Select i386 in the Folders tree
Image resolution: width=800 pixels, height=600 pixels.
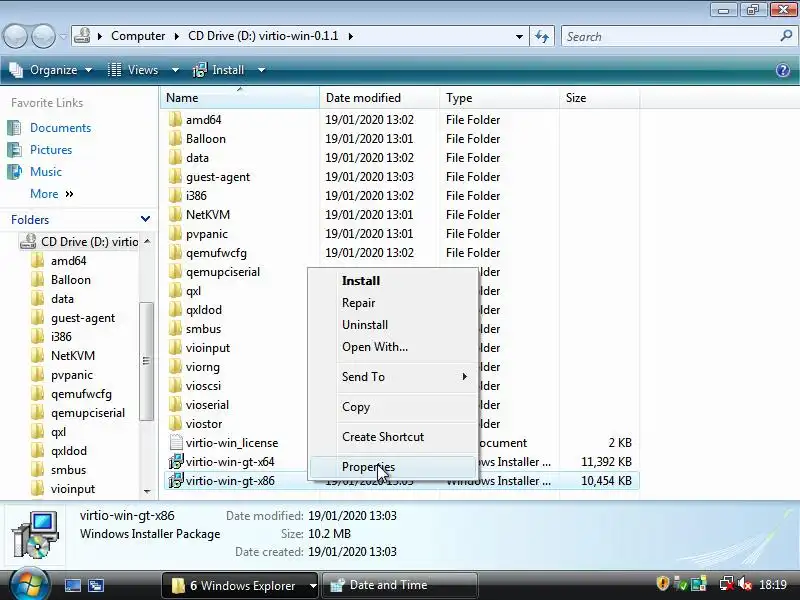coord(61,337)
